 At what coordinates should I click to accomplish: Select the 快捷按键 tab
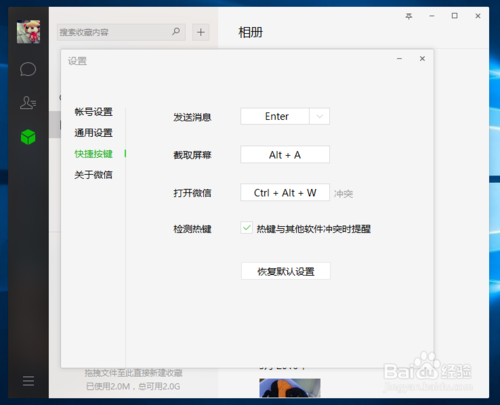(93, 154)
